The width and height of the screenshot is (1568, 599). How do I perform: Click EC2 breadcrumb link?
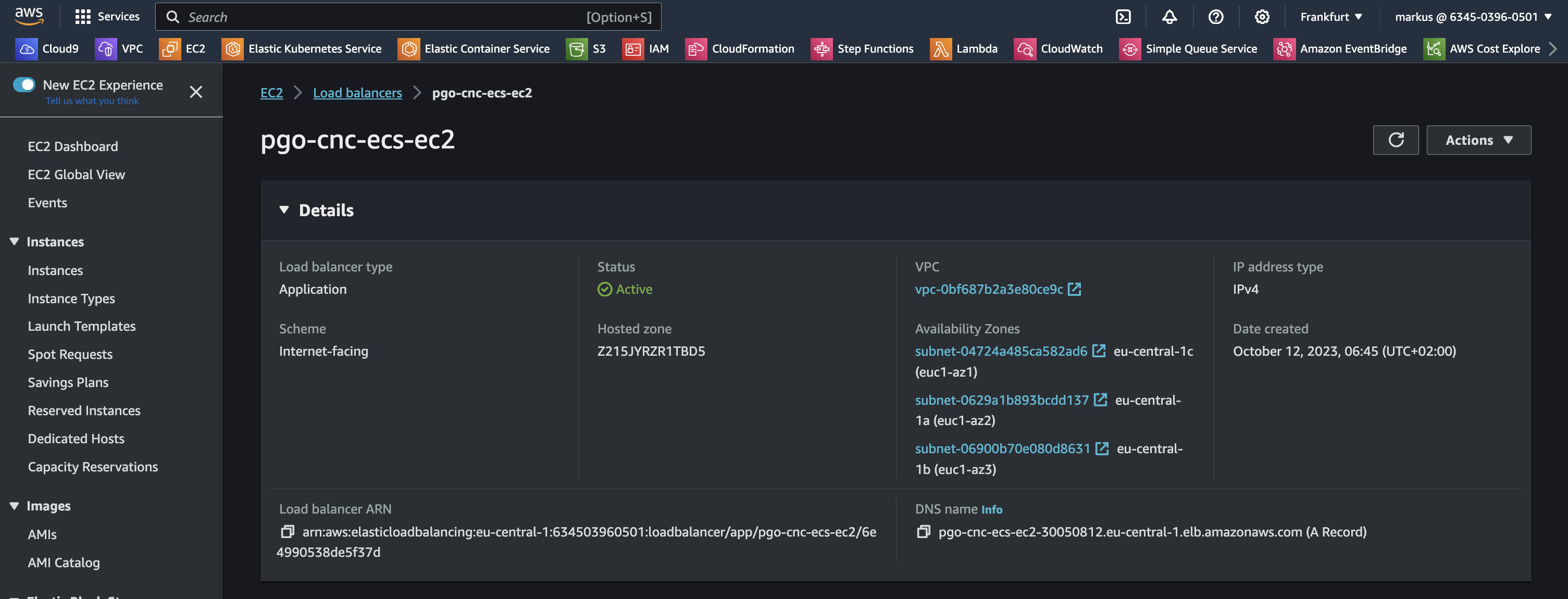tap(271, 93)
